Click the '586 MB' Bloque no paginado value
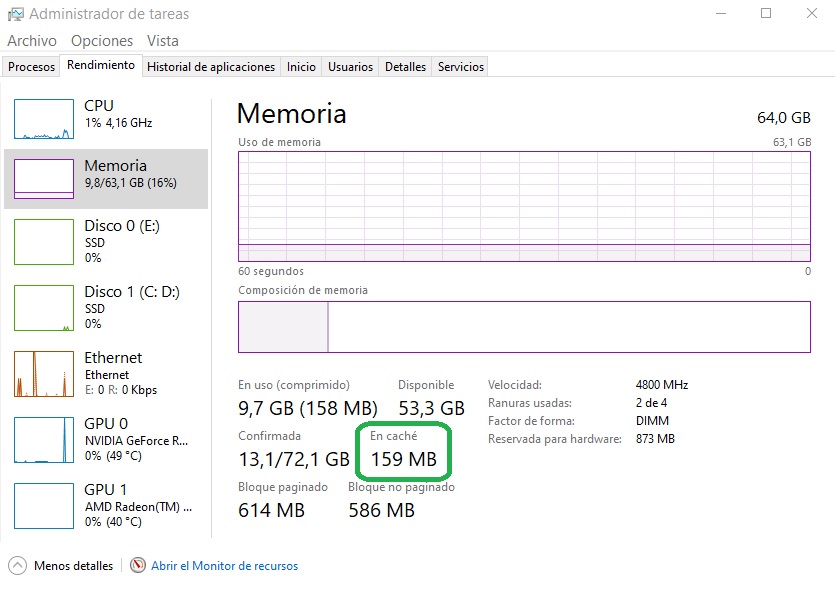 tap(381, 510)
